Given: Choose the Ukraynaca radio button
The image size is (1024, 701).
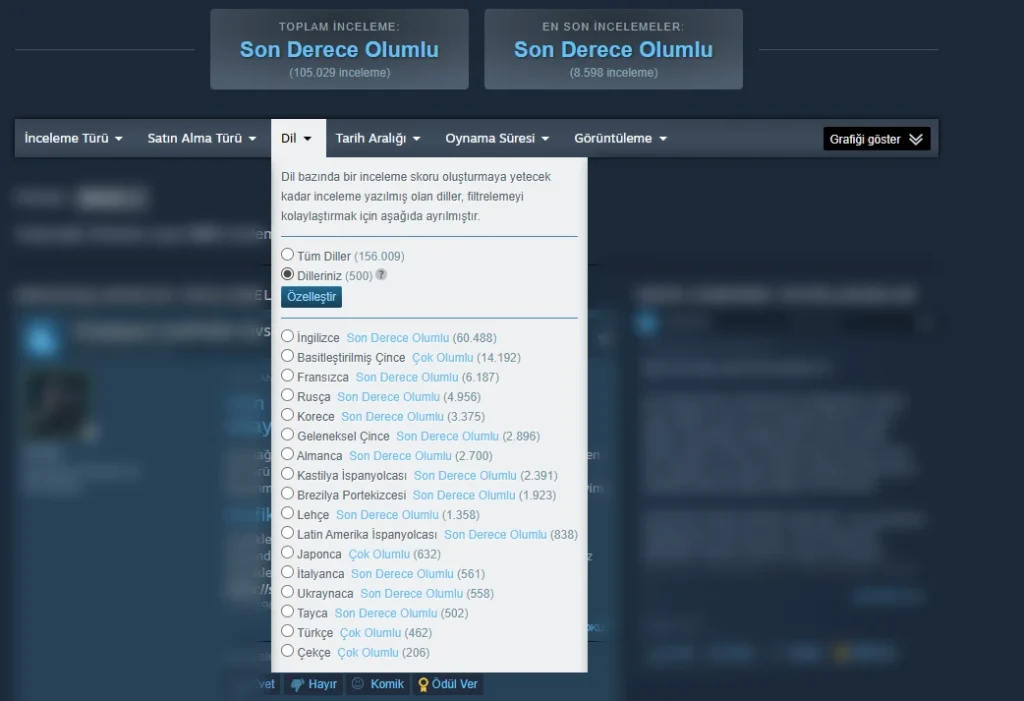Looking at the screenshot, I should 287,592.
